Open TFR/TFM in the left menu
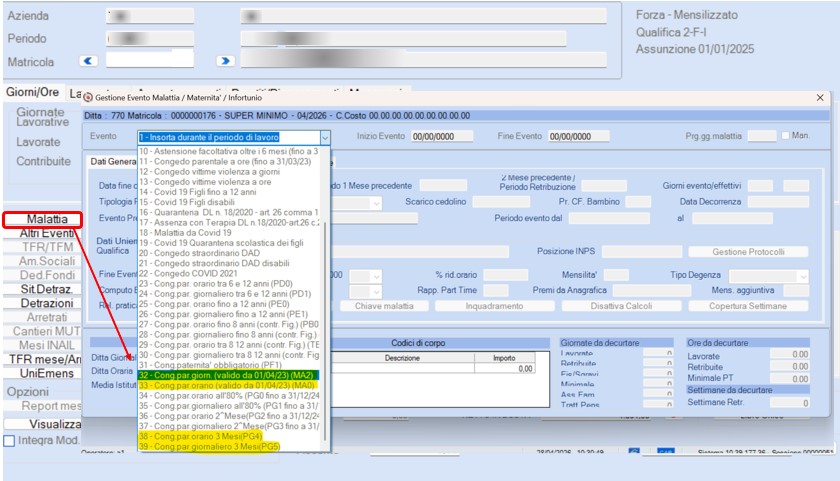The image size is (840, 481). click(x=47, y=247)
